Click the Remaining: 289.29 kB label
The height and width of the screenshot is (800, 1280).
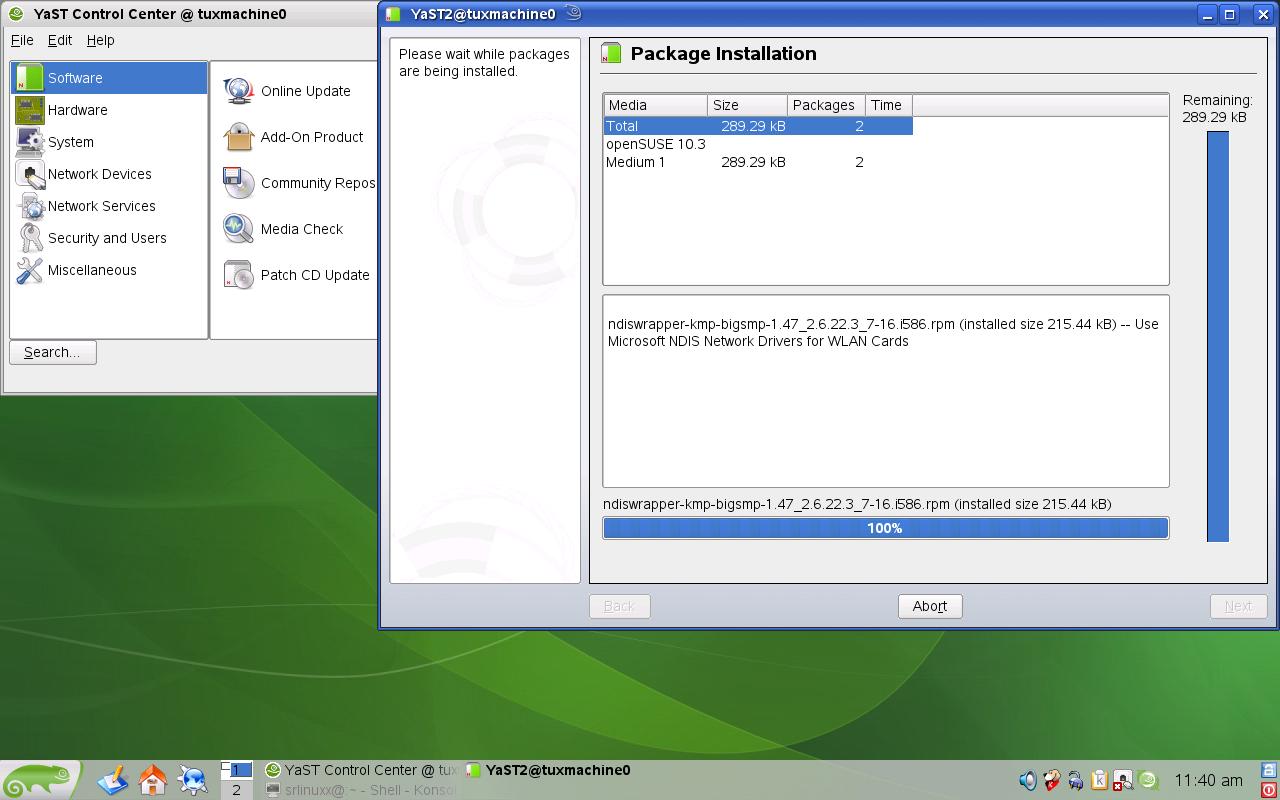pos(1217,108)
